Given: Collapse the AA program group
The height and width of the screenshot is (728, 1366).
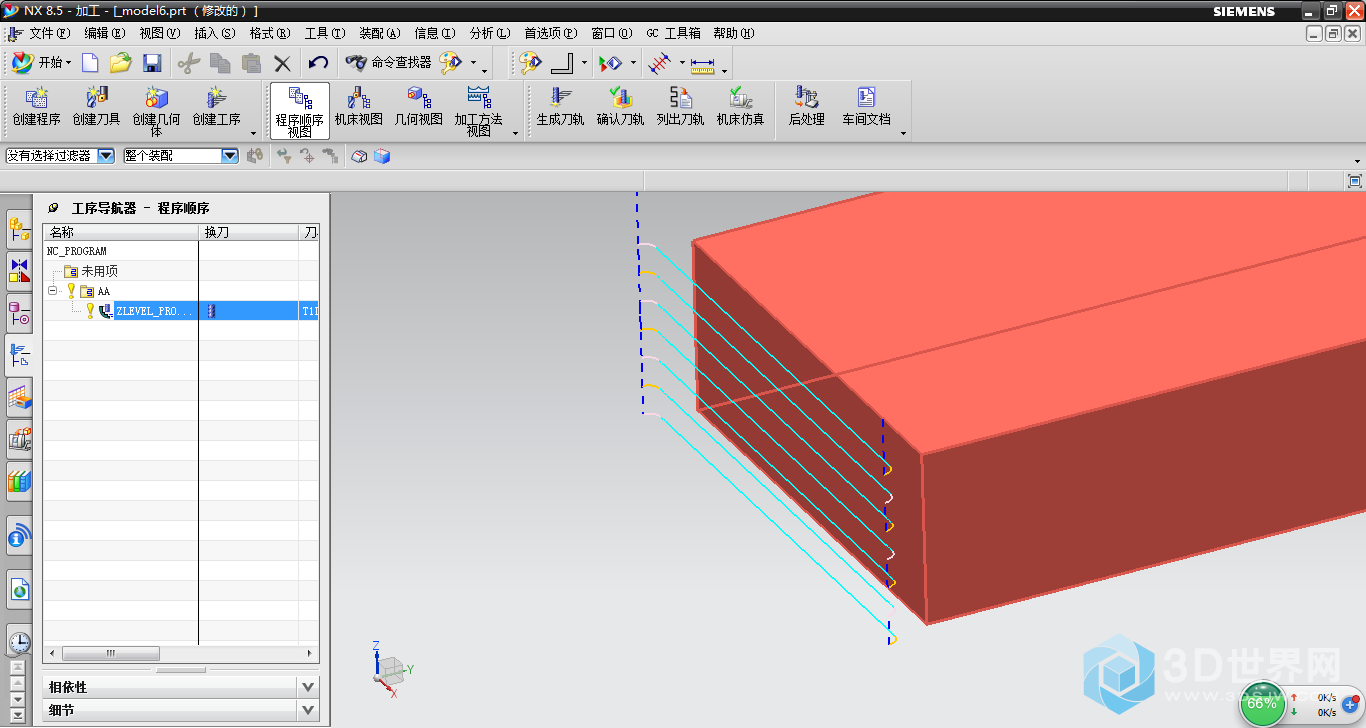Looking at the screenshot, I should 53,291.
